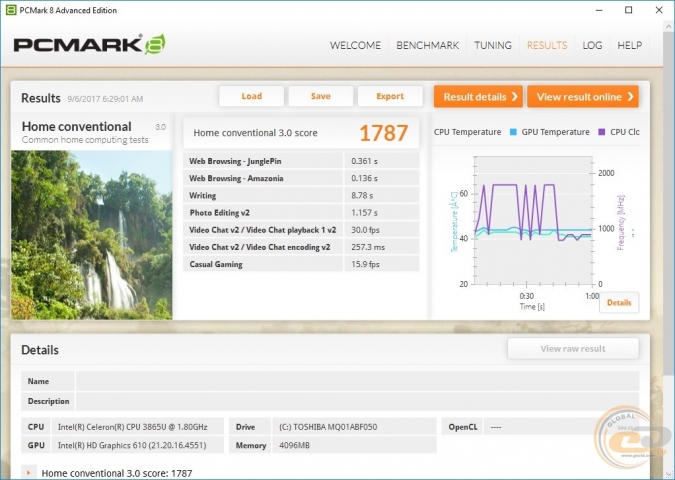Select the RESULTS tab

[547, 45]
